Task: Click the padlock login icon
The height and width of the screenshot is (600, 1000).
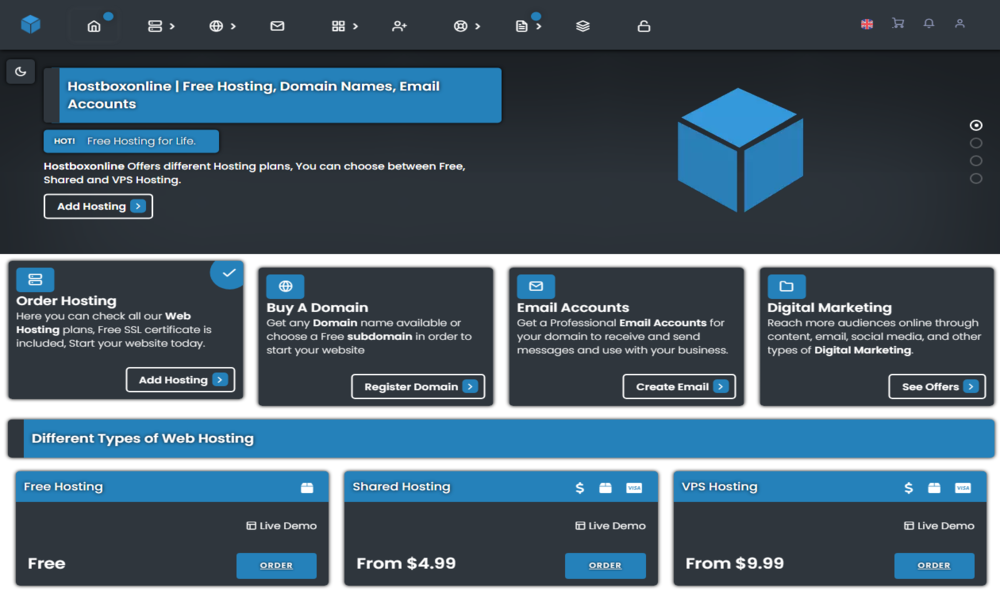Action: [x=644, y=26]
